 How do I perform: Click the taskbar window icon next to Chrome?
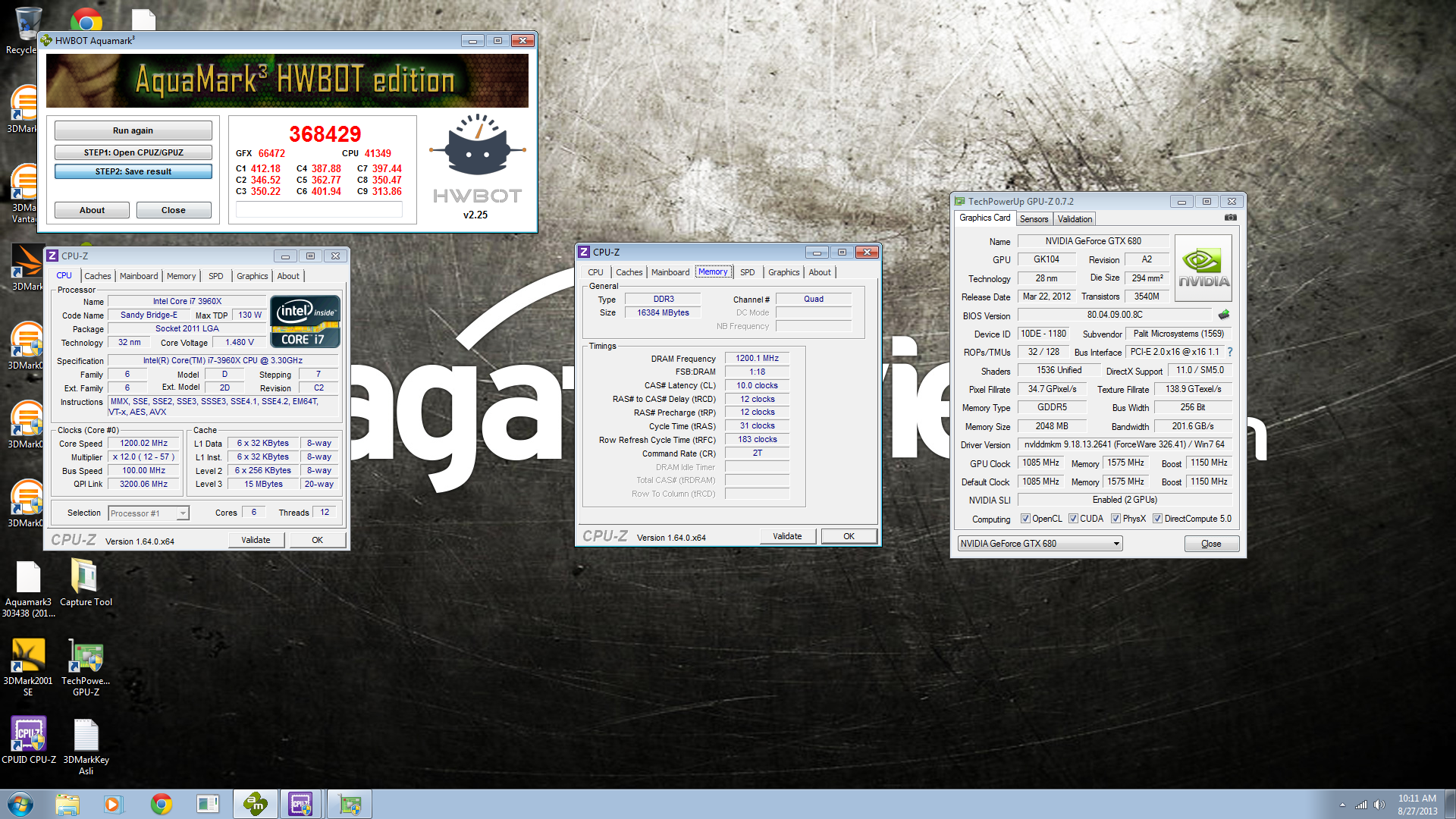pos(208,804)
